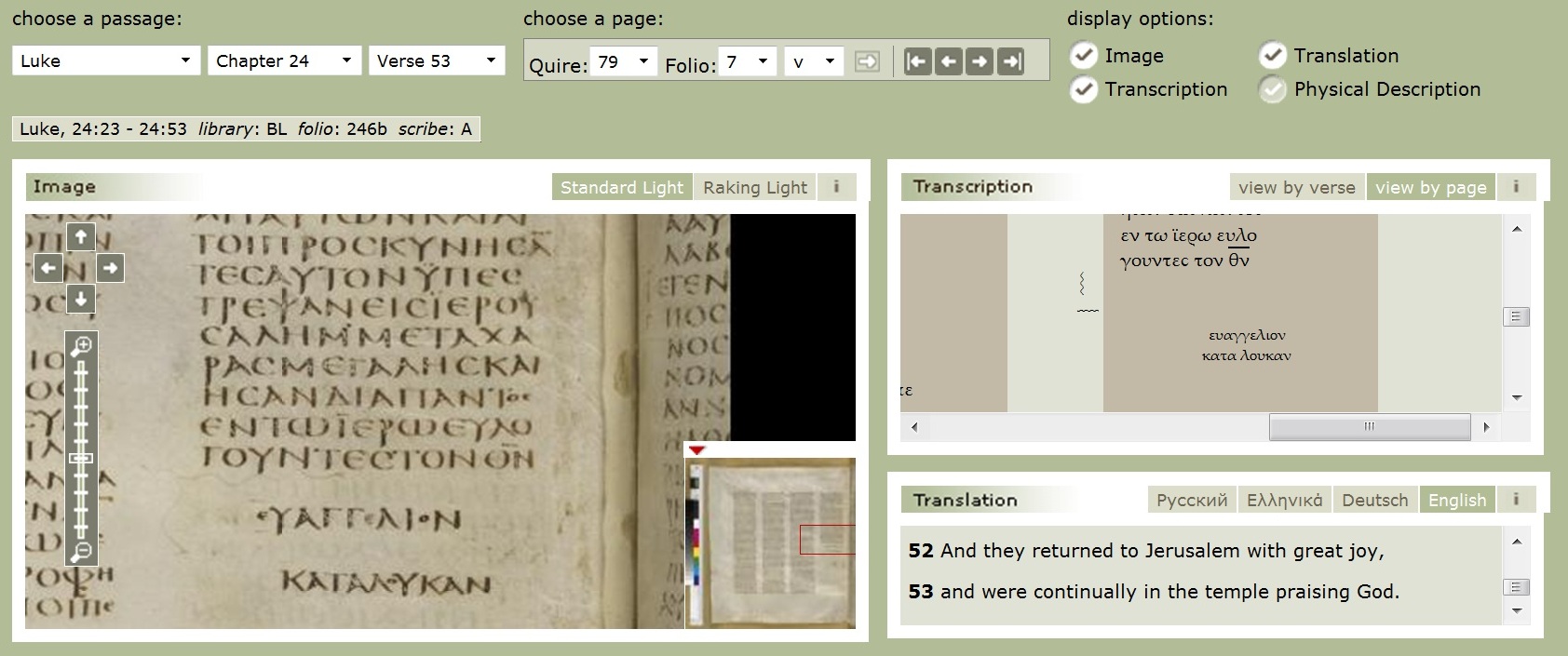1568x656 pixels.
Task: Jump to the last page
Action: [x=1010, y=61]
